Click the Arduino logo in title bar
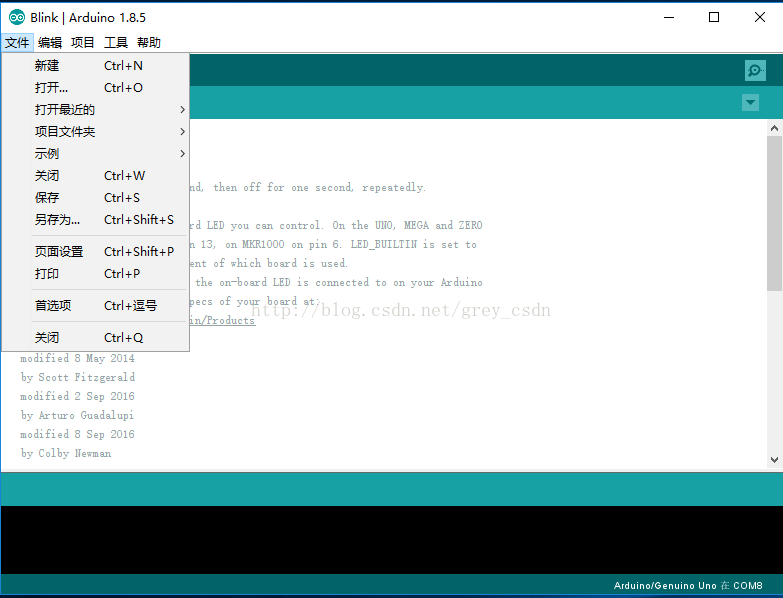The height and width of the screenshot is (598, 783). (x=17, y=17)
